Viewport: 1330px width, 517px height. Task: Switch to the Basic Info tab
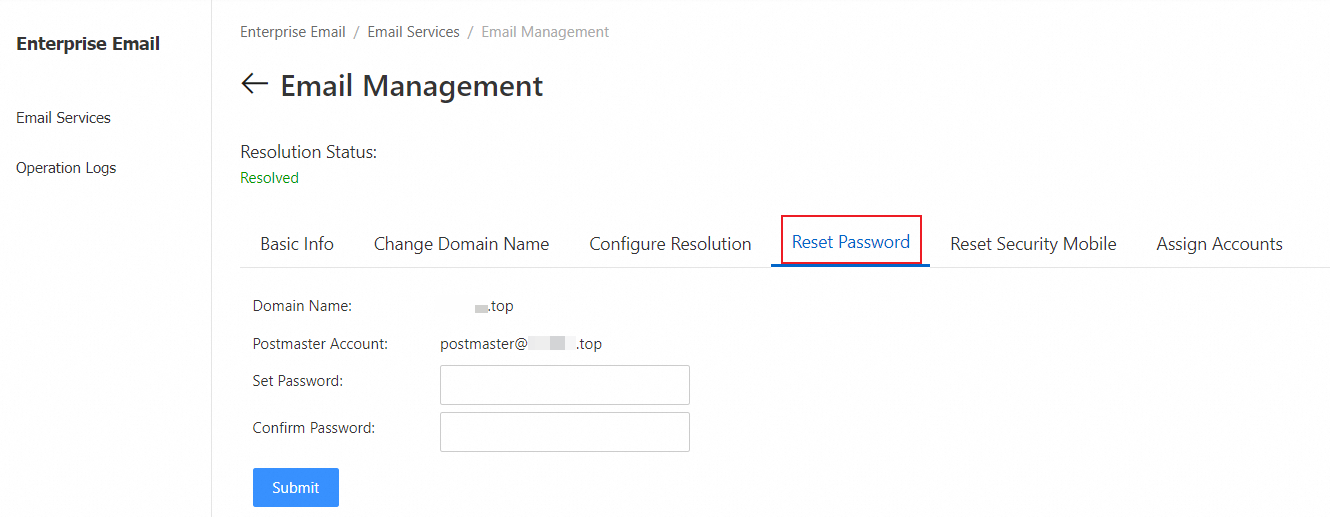297,243
